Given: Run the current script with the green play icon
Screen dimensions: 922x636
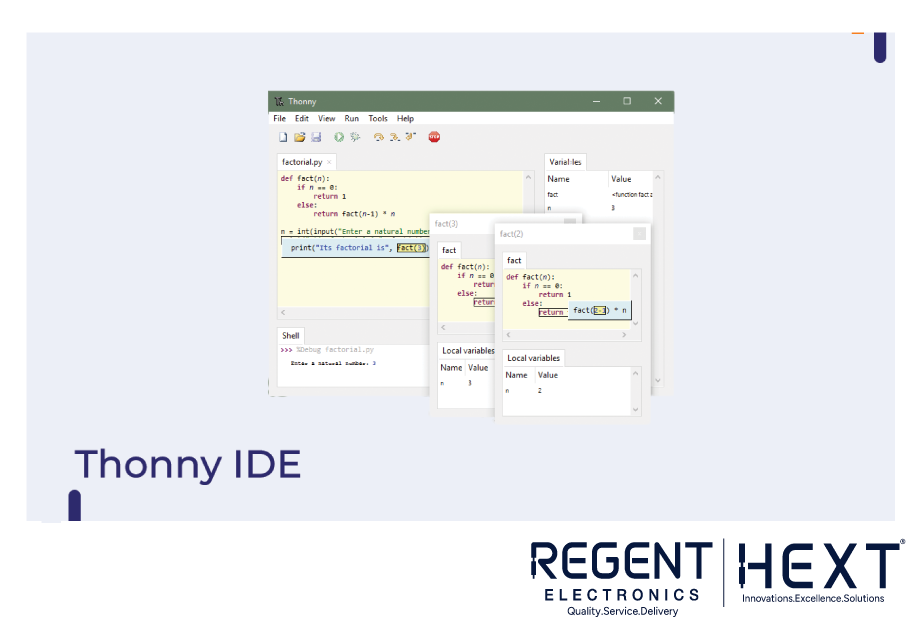Looking at the screenshot, I should coord(339,137).
